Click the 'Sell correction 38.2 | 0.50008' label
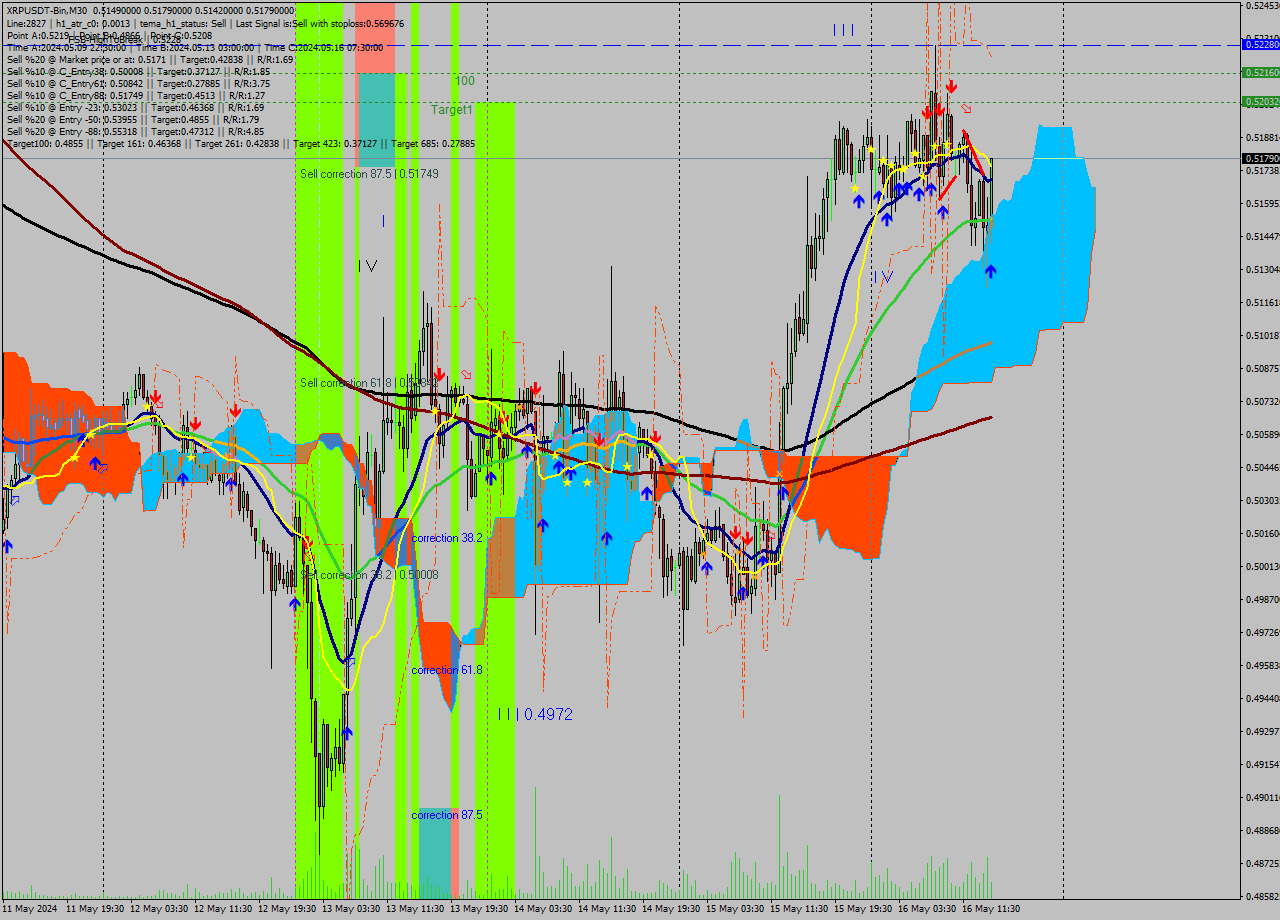 (369, 575)
